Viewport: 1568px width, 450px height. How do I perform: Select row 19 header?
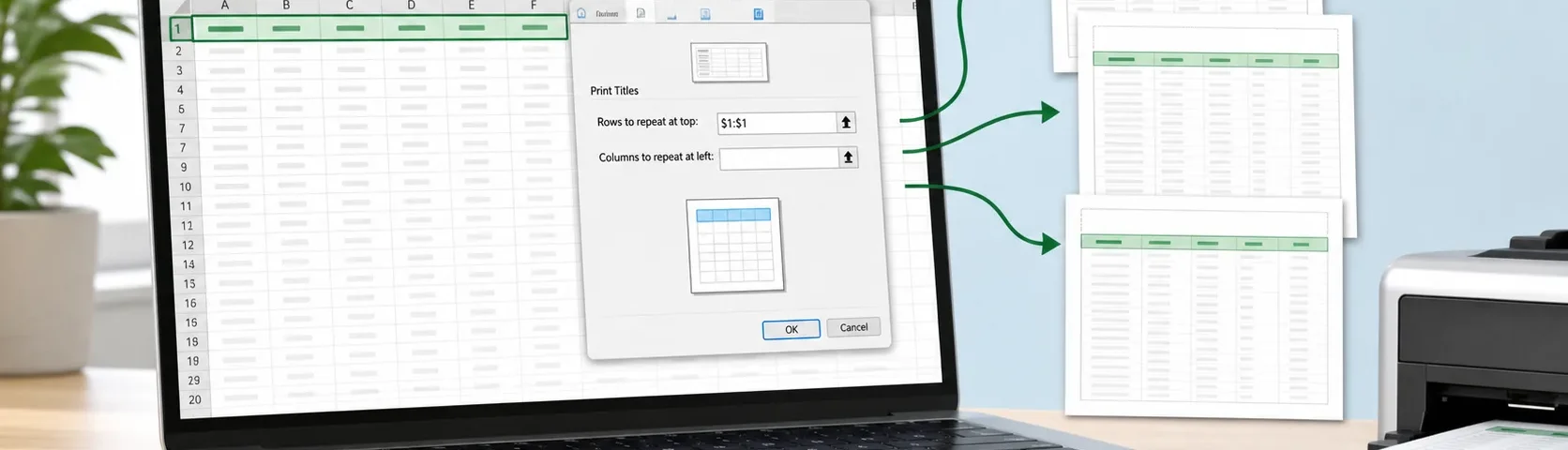(193, 361)
